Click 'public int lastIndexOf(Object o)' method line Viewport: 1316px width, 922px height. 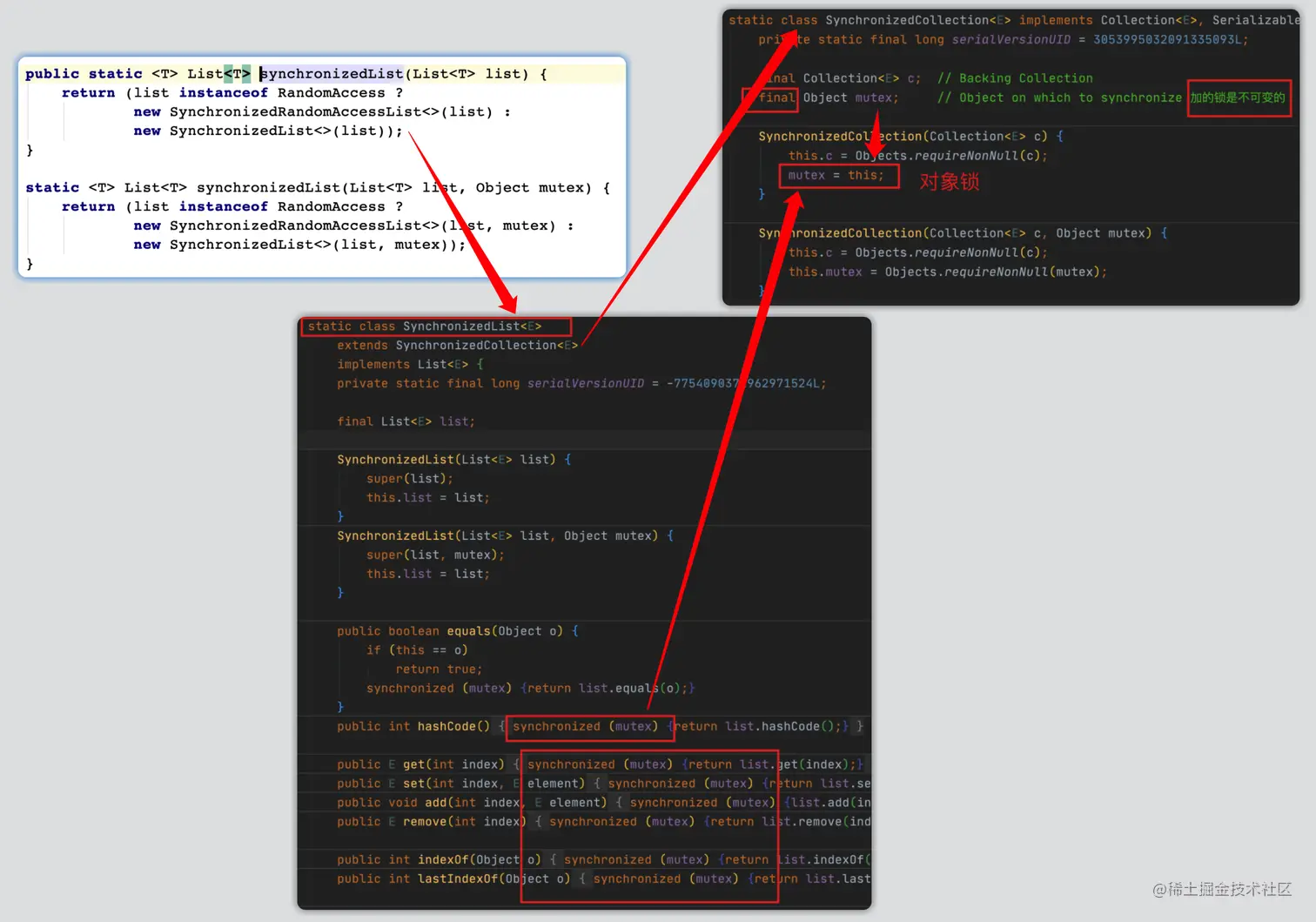coord(603,879)
